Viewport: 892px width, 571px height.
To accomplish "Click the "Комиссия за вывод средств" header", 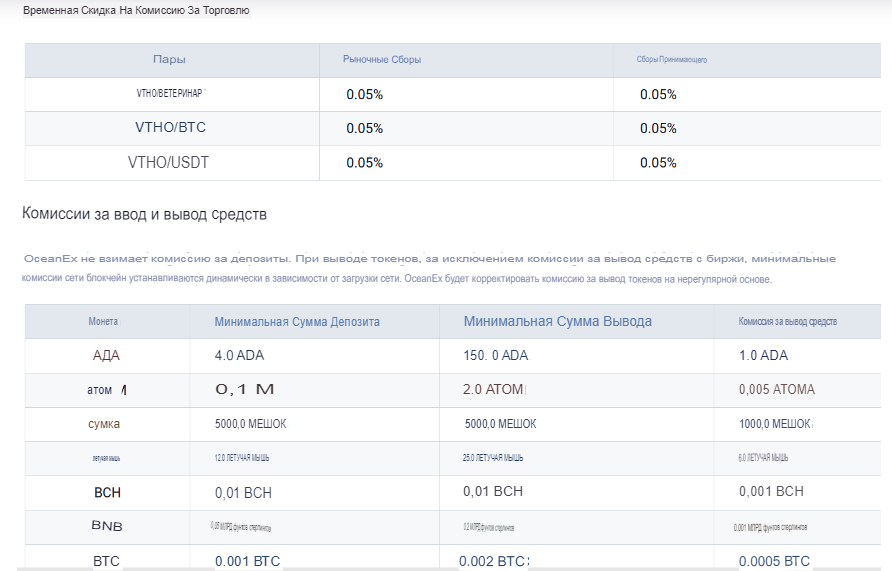I will coord(787,322).
